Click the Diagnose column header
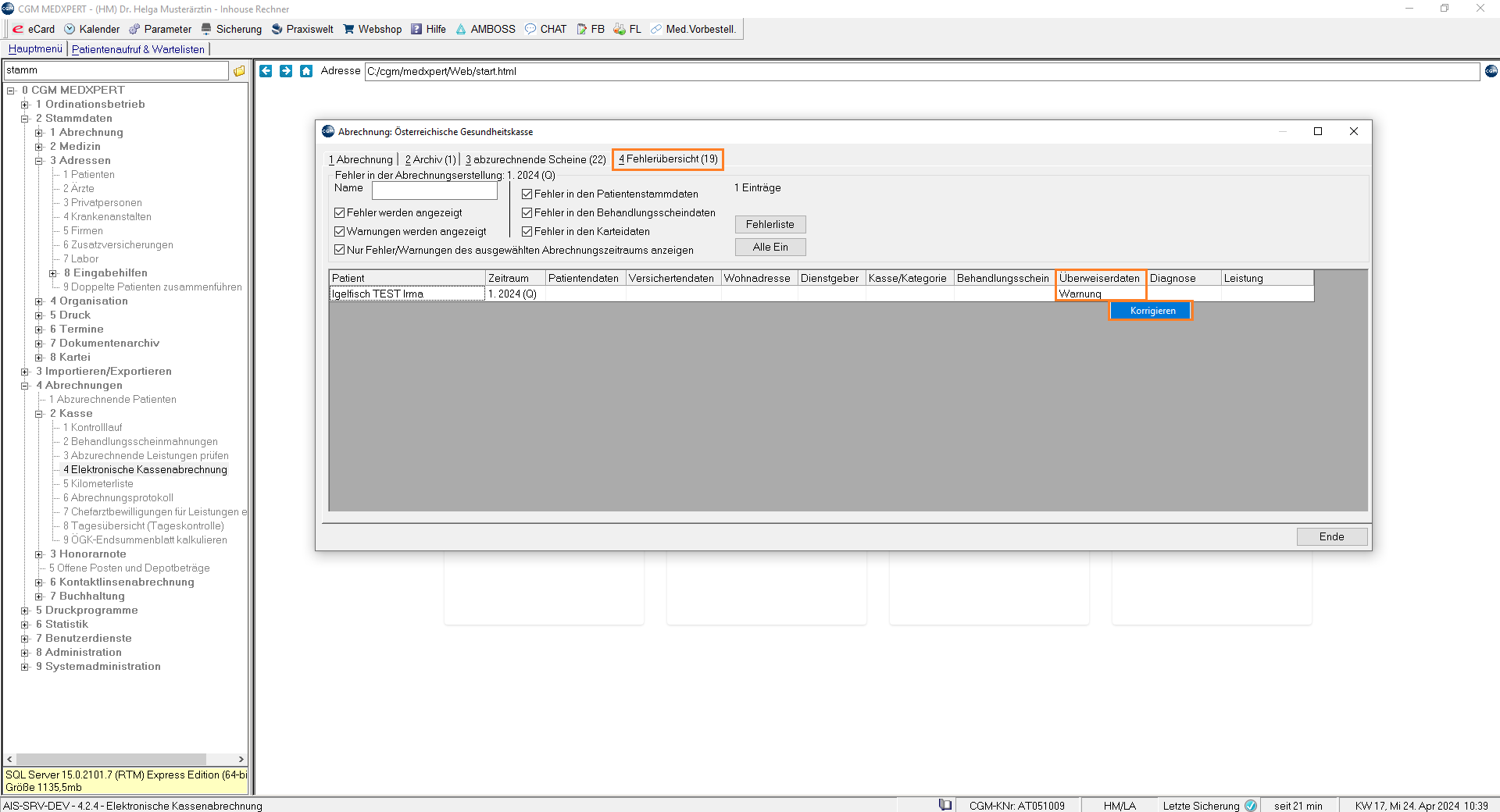Screen dimensions: 1500x812 coord(1184,278)
